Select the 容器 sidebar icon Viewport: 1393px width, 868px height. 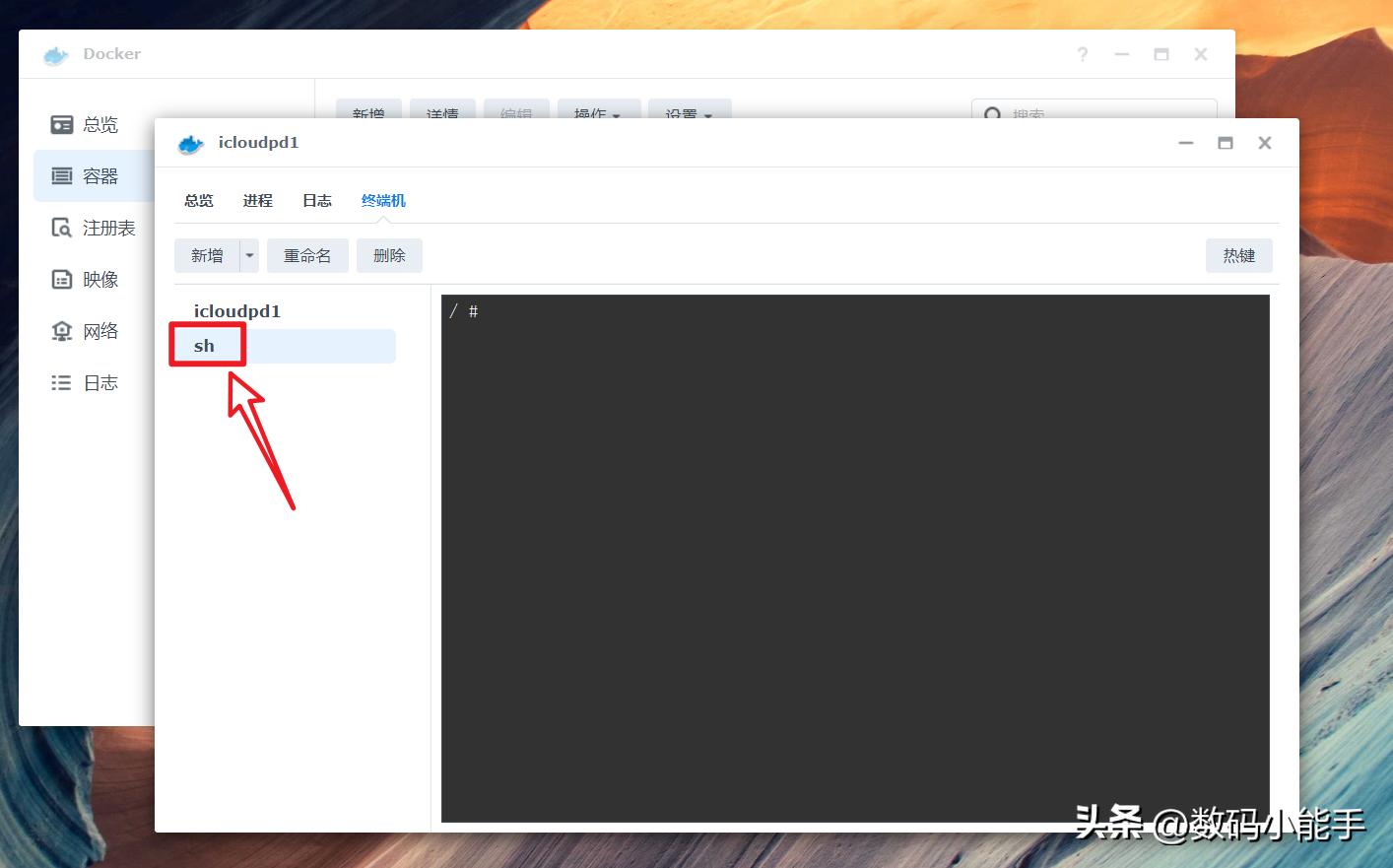click(x=61, y=175)
